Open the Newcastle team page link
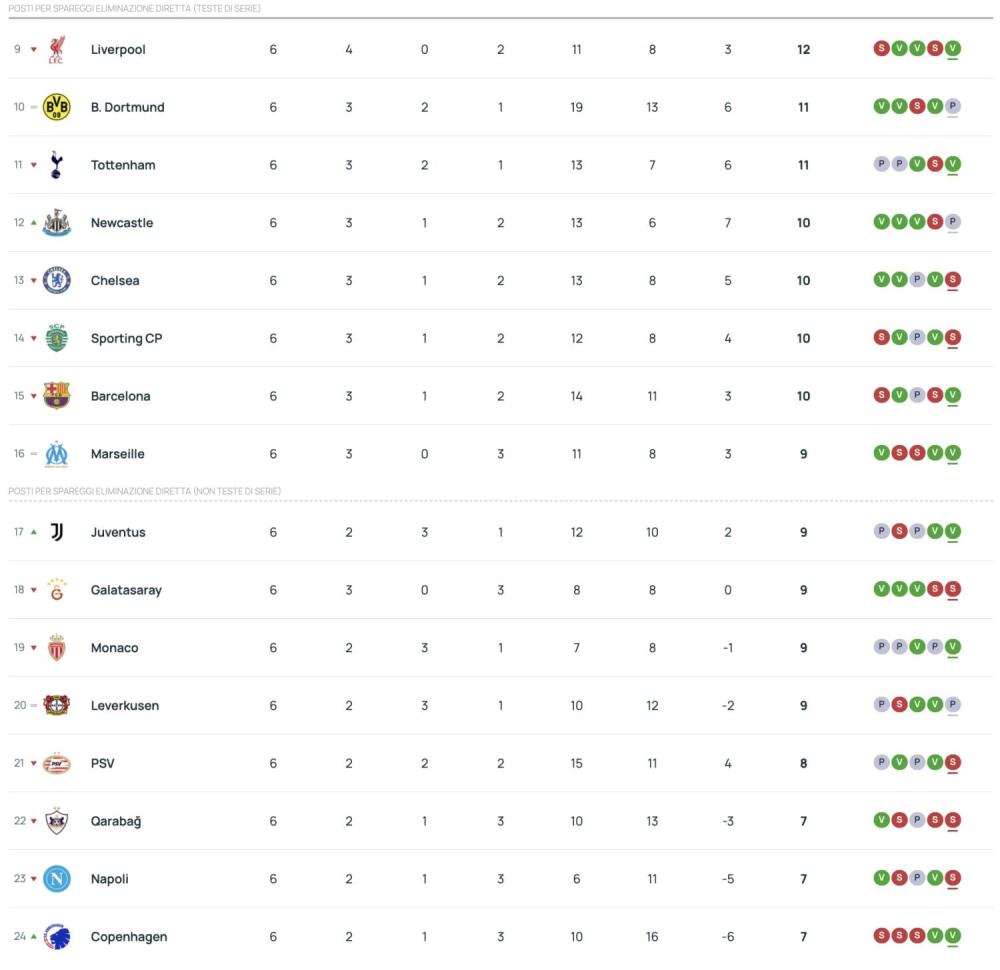Image resolution: width=1000 pixels, height=970 pixels. [x=122, y=223]
